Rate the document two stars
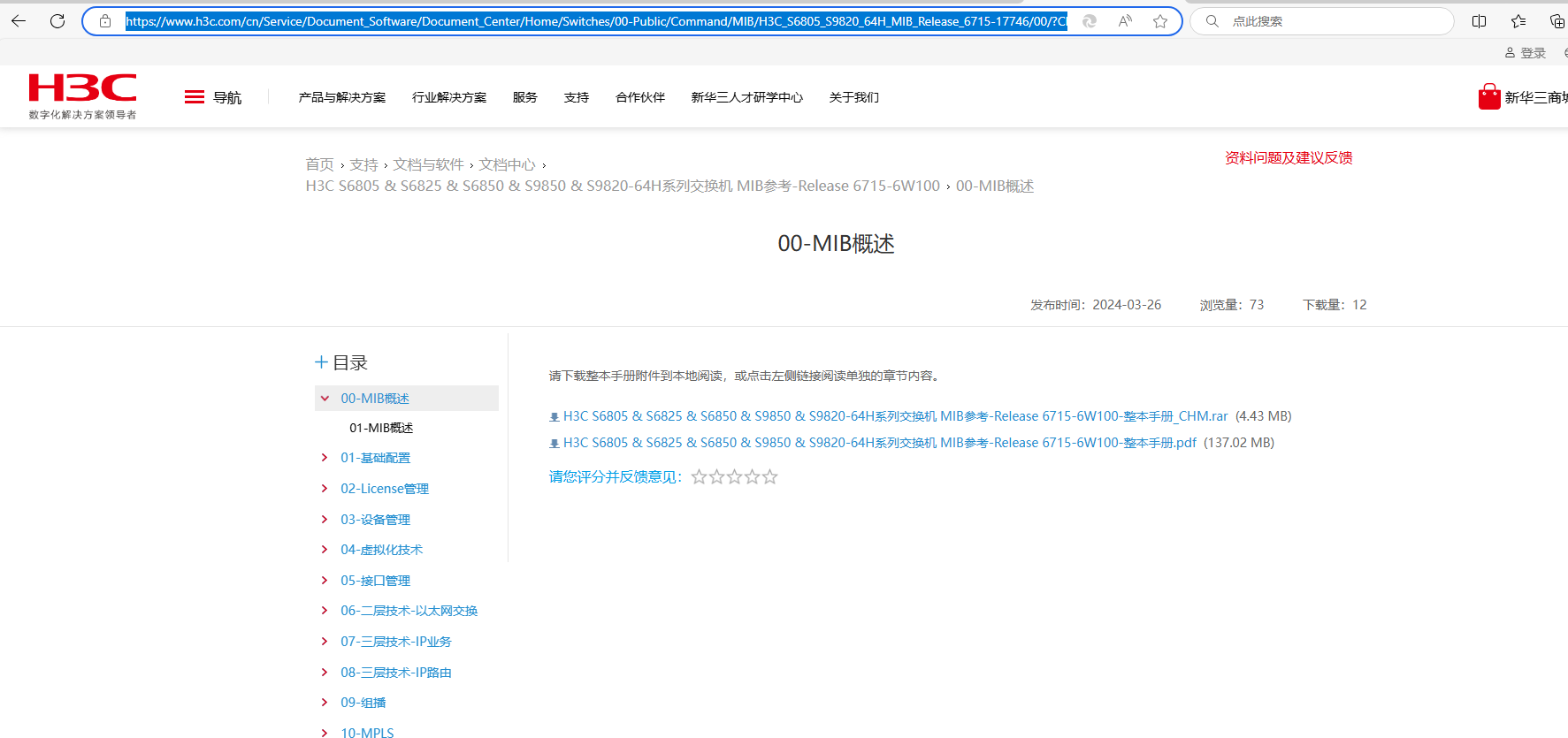1568x738 pixels. tap(717, 477)
